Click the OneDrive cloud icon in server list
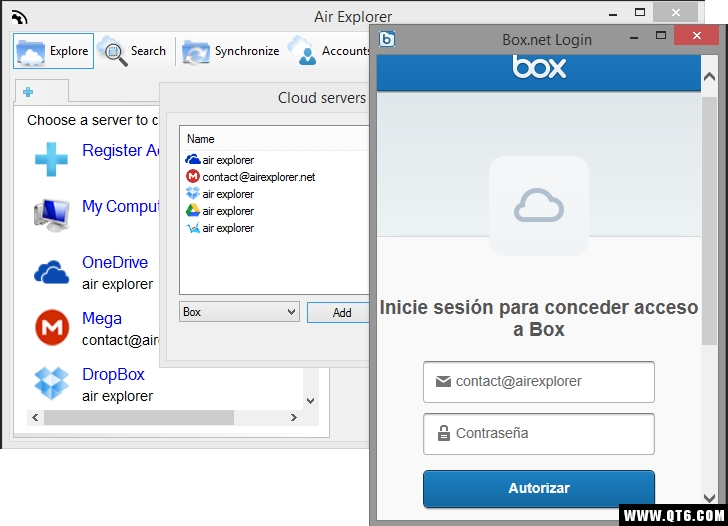728x526 pixels. (x=52, y=272)
